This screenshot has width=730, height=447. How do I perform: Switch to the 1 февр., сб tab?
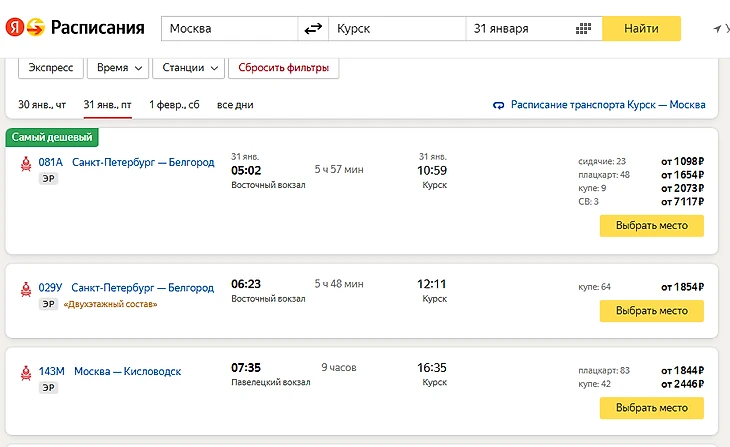coord(174,104)
